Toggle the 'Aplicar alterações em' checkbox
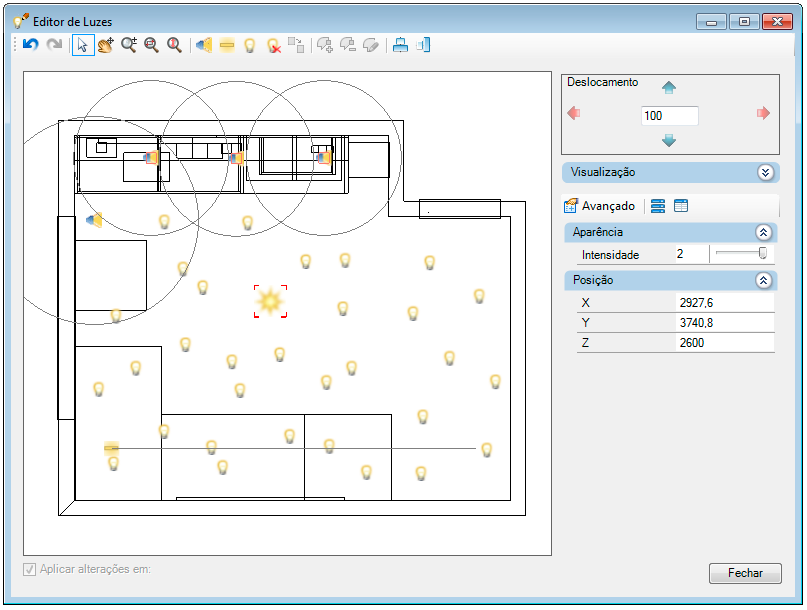The height and width of the screenshot is (610, 807). coord(29,569)
